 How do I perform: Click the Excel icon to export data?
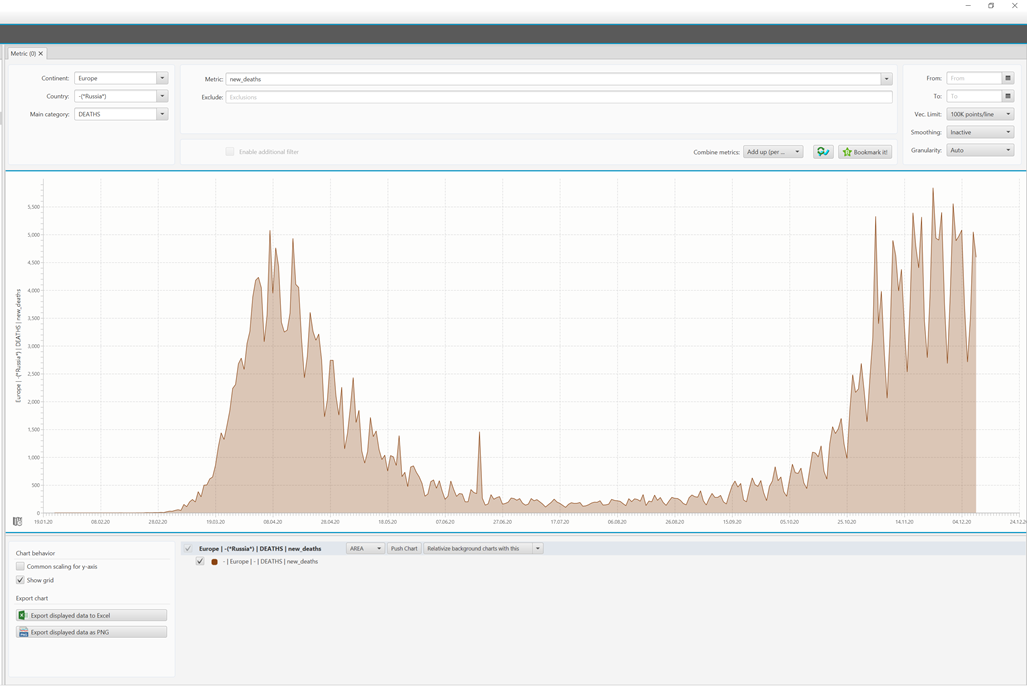(x=23, y=616)
